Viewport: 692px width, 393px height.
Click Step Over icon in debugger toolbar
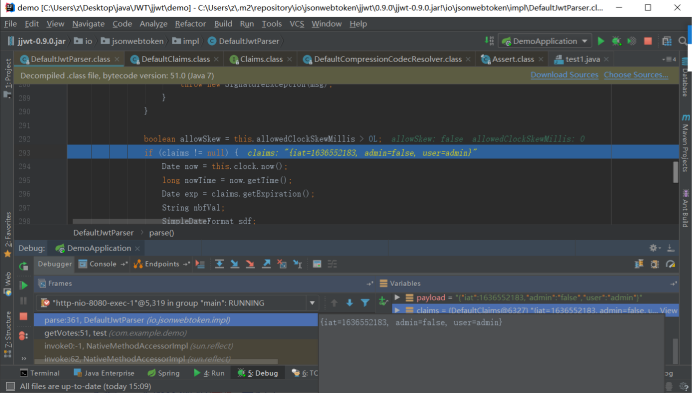coord(219,264)
